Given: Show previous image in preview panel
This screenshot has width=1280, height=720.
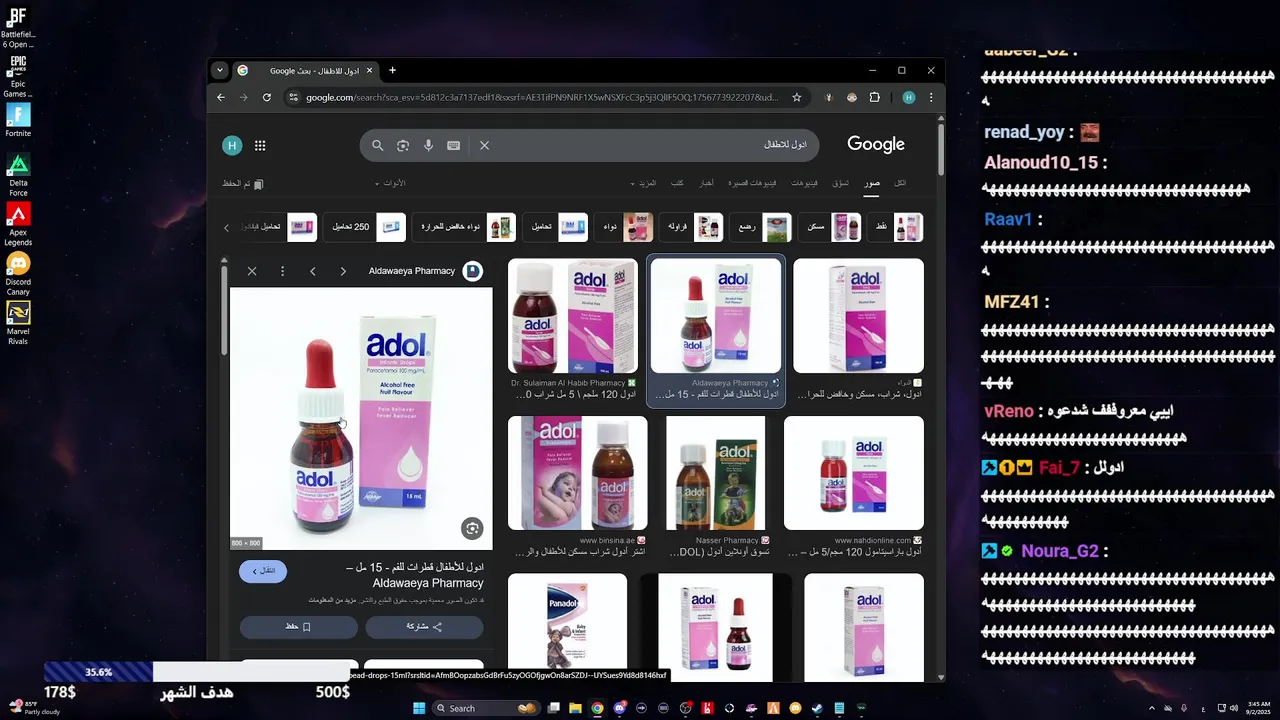Looking at the screenshot, I should point(313,271).
